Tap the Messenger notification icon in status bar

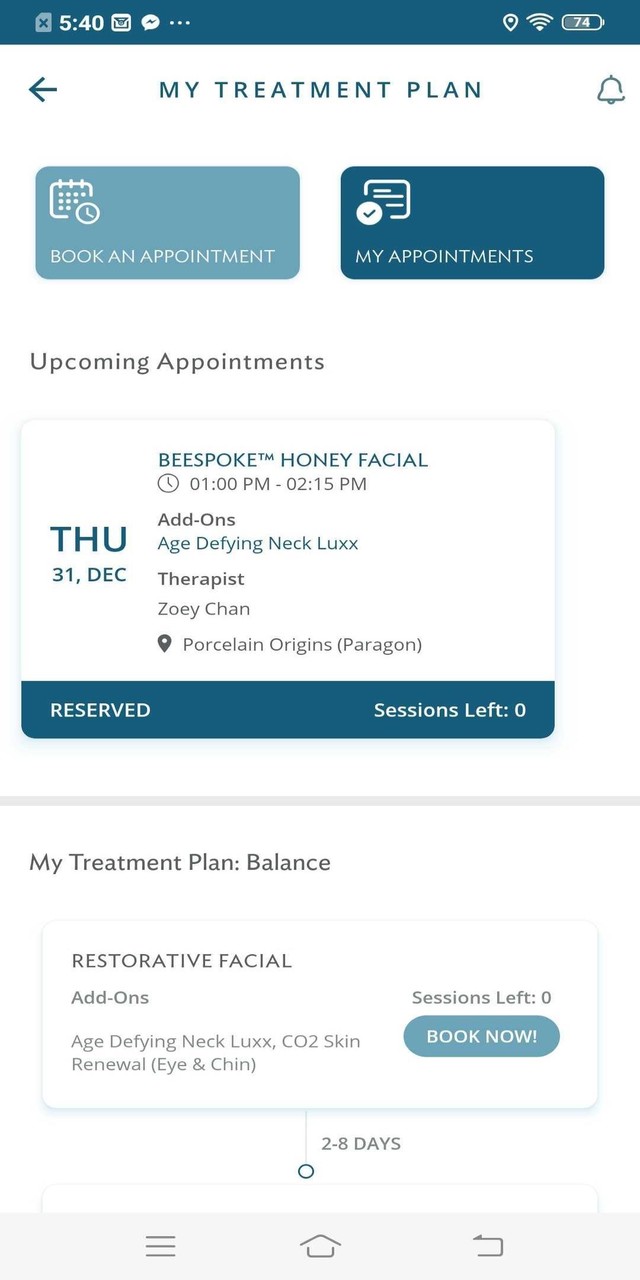[x=150, y=22]
